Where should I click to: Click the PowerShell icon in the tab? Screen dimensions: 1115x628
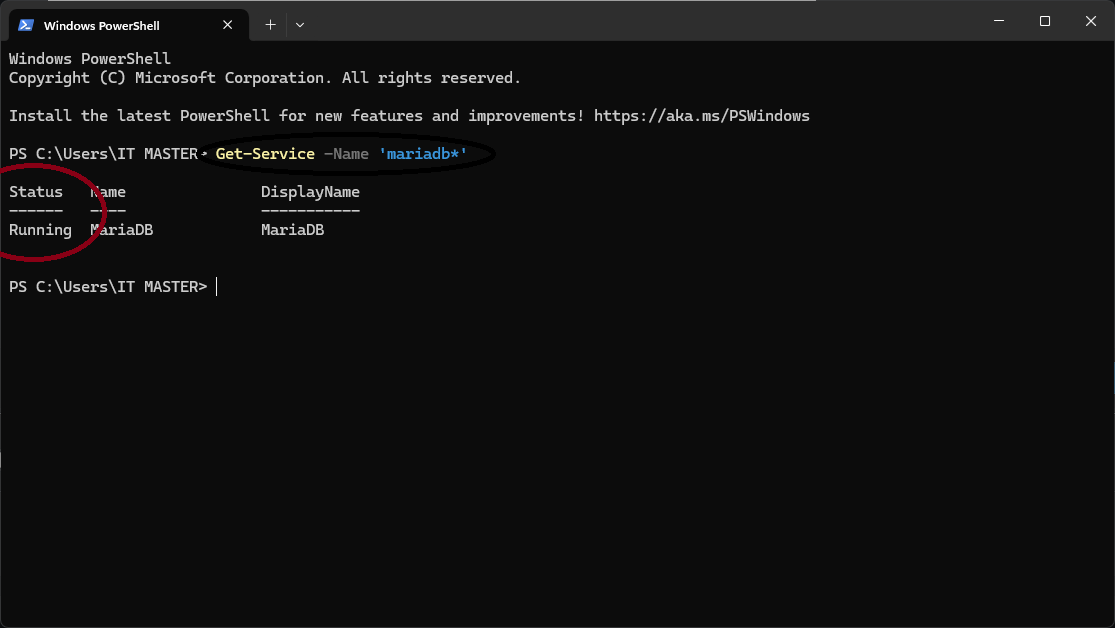click(x=26, y=25)
